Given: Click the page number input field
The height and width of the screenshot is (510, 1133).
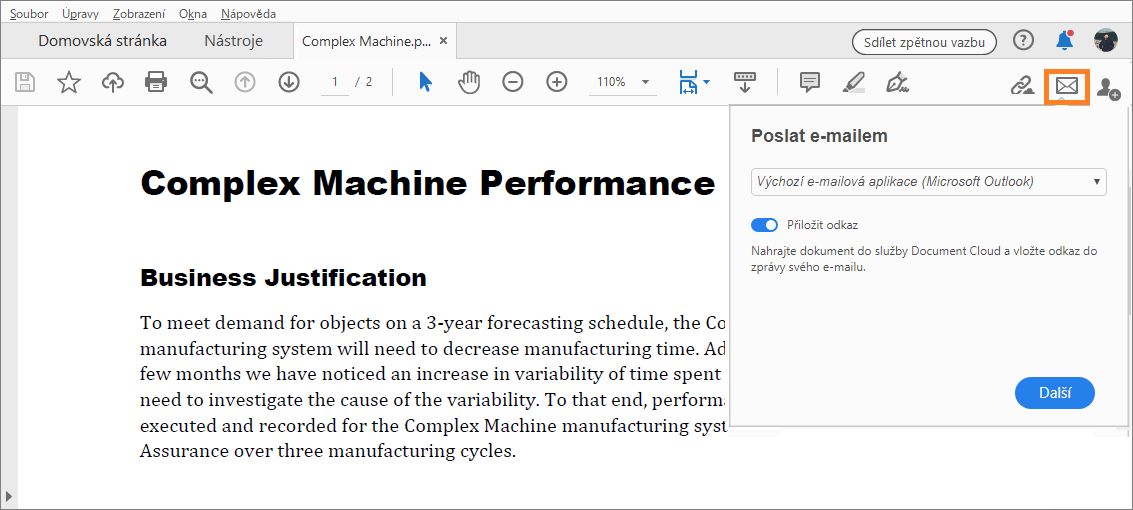Looking at the screenshot, I should coord(335,82).
